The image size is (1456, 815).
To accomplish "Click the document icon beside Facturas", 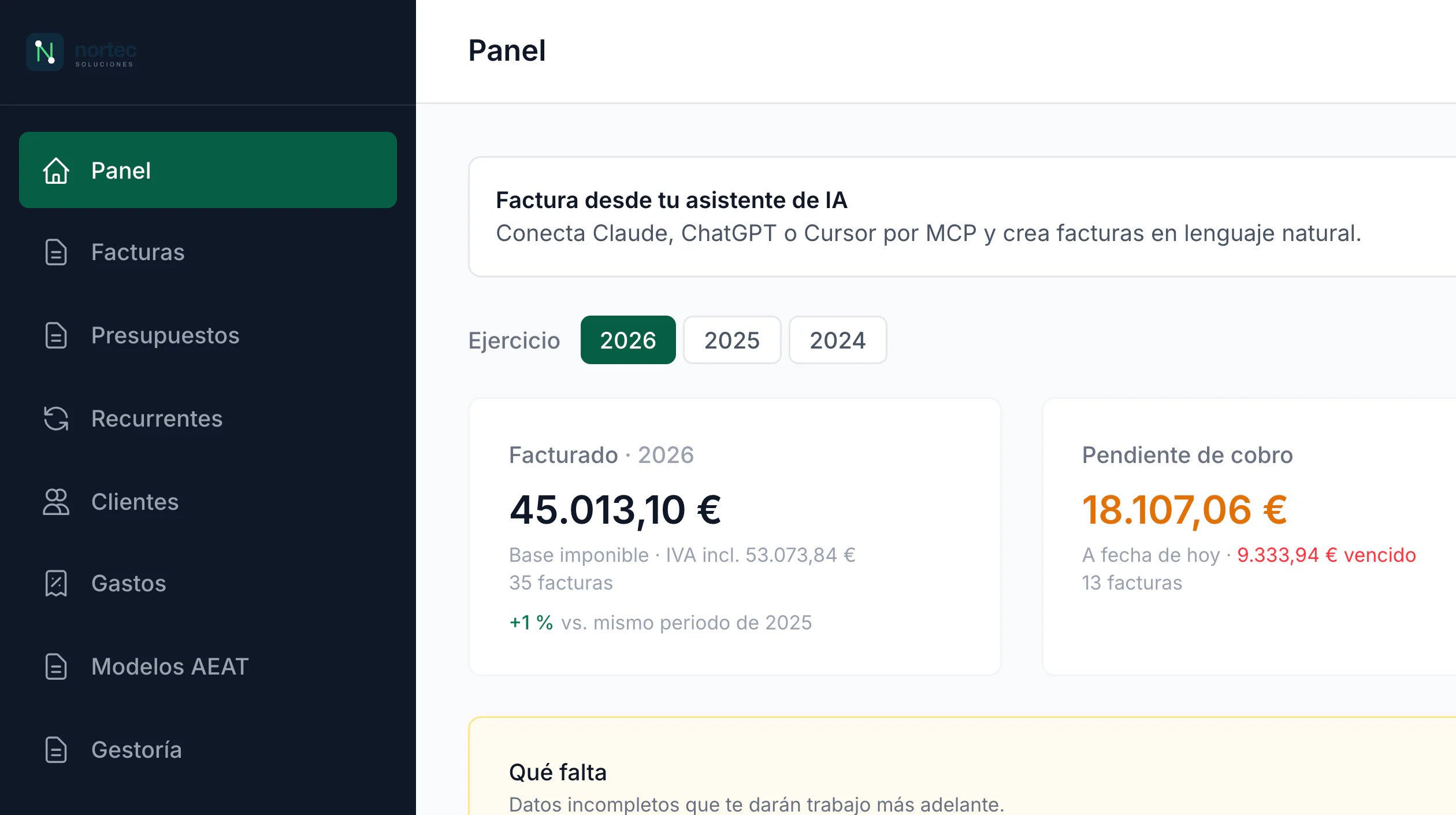I will tap(56, 253).
